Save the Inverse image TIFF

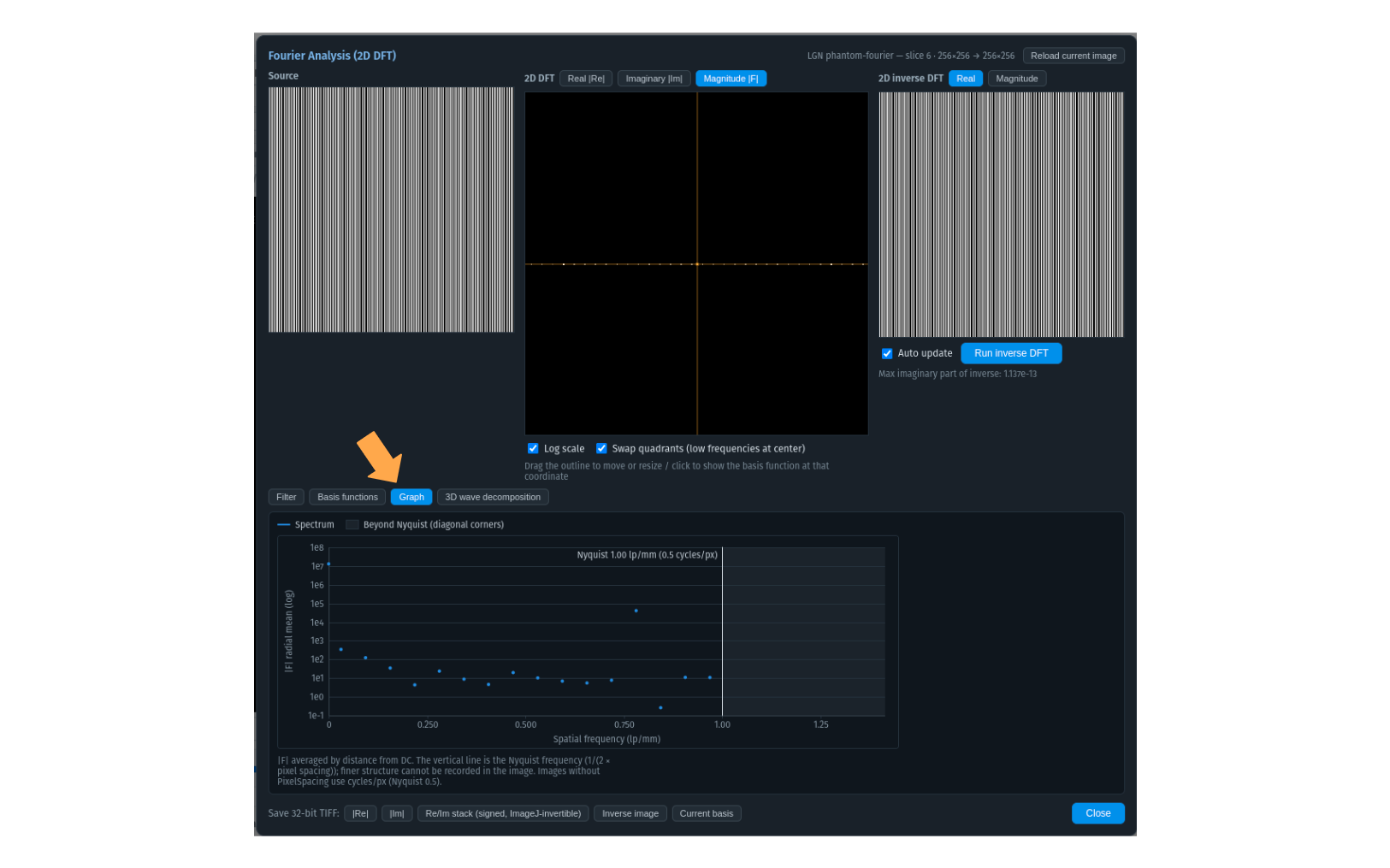(630, 813)
